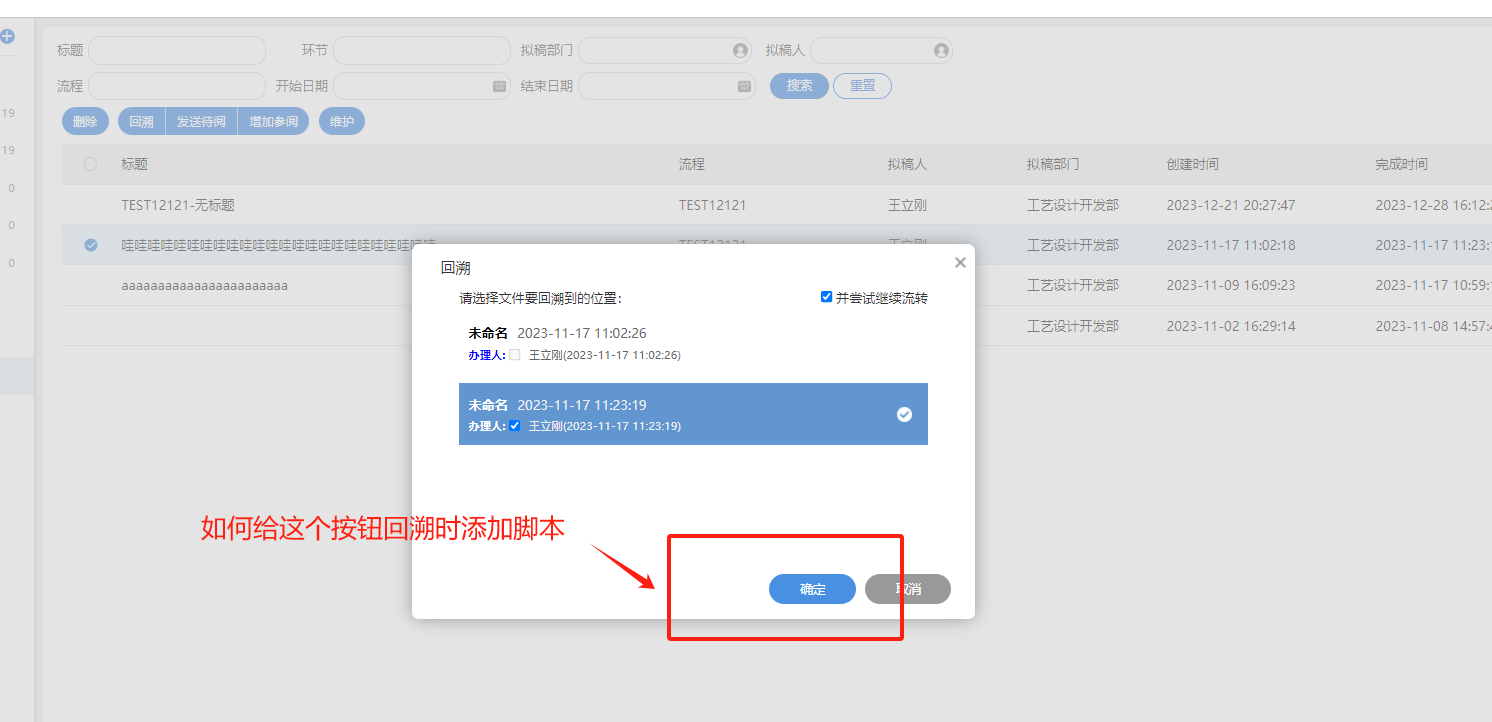This screenshot has width=1492, height=722.
Task: Click the blue plus icon in the sidebar
Action: pos(8,35)
